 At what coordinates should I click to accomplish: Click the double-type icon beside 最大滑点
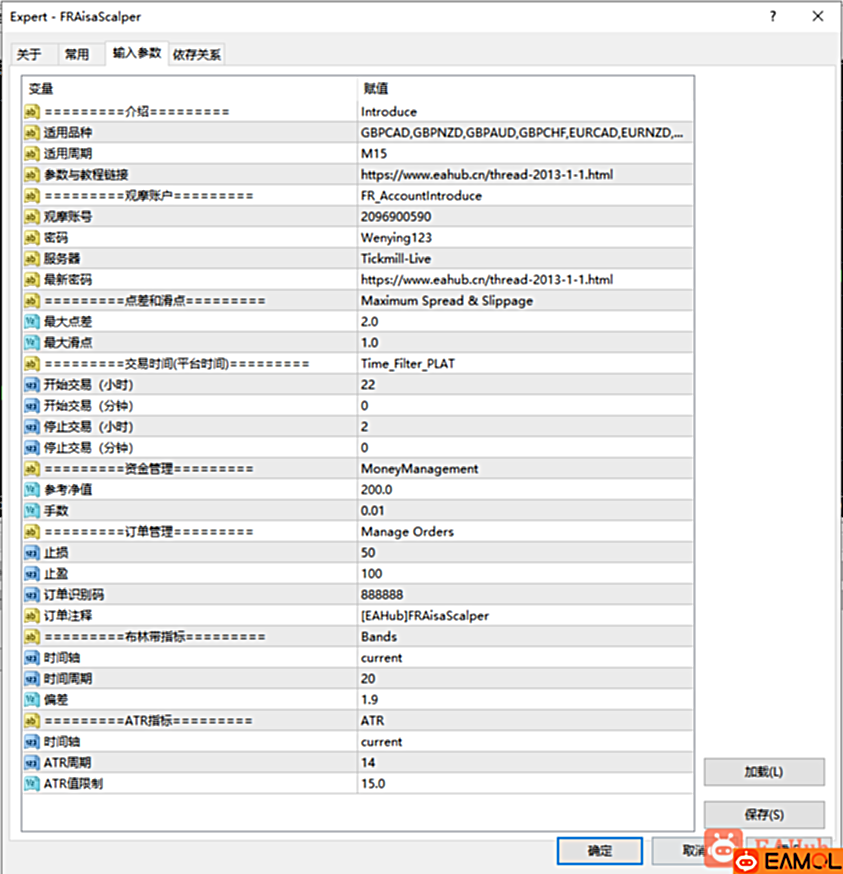32,342
